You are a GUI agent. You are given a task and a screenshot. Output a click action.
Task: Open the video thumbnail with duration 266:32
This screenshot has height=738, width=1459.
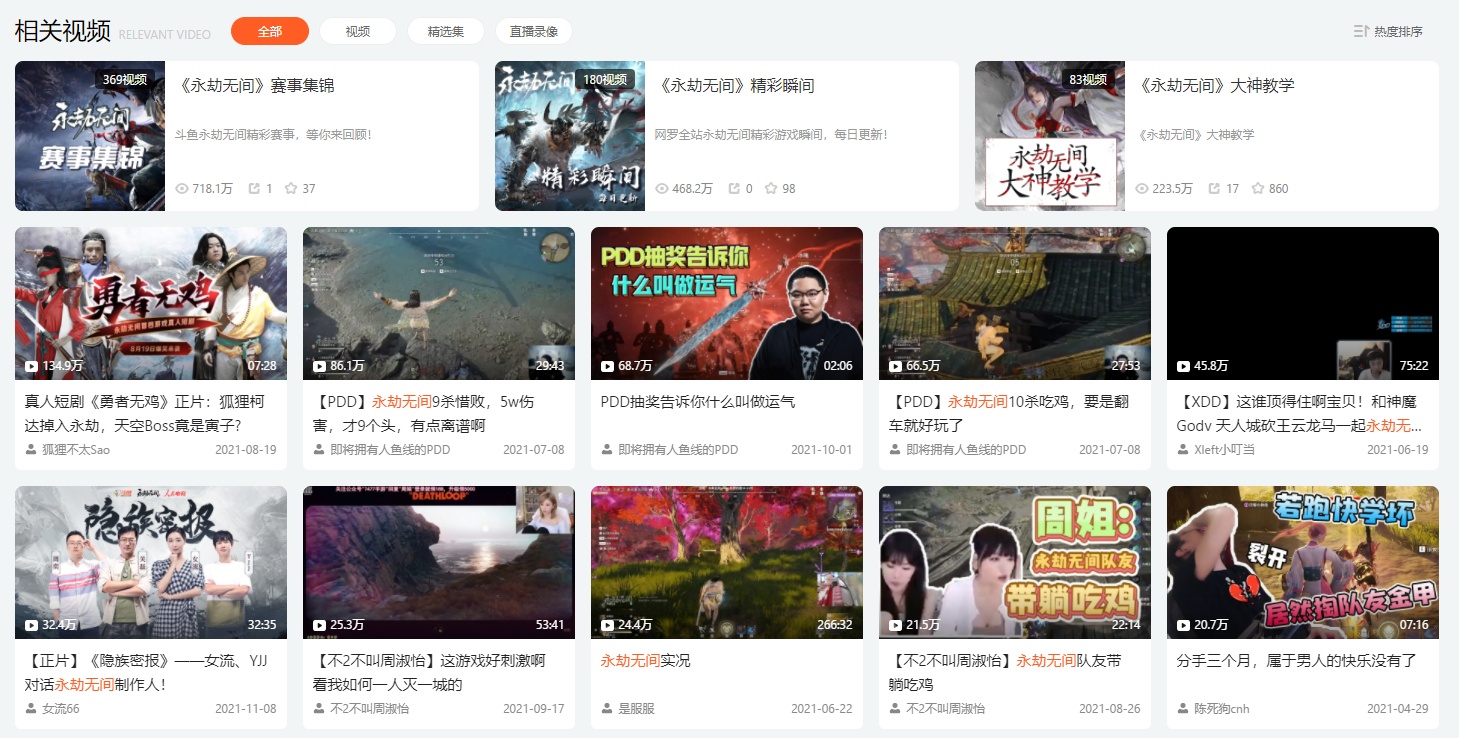point(727,562)
